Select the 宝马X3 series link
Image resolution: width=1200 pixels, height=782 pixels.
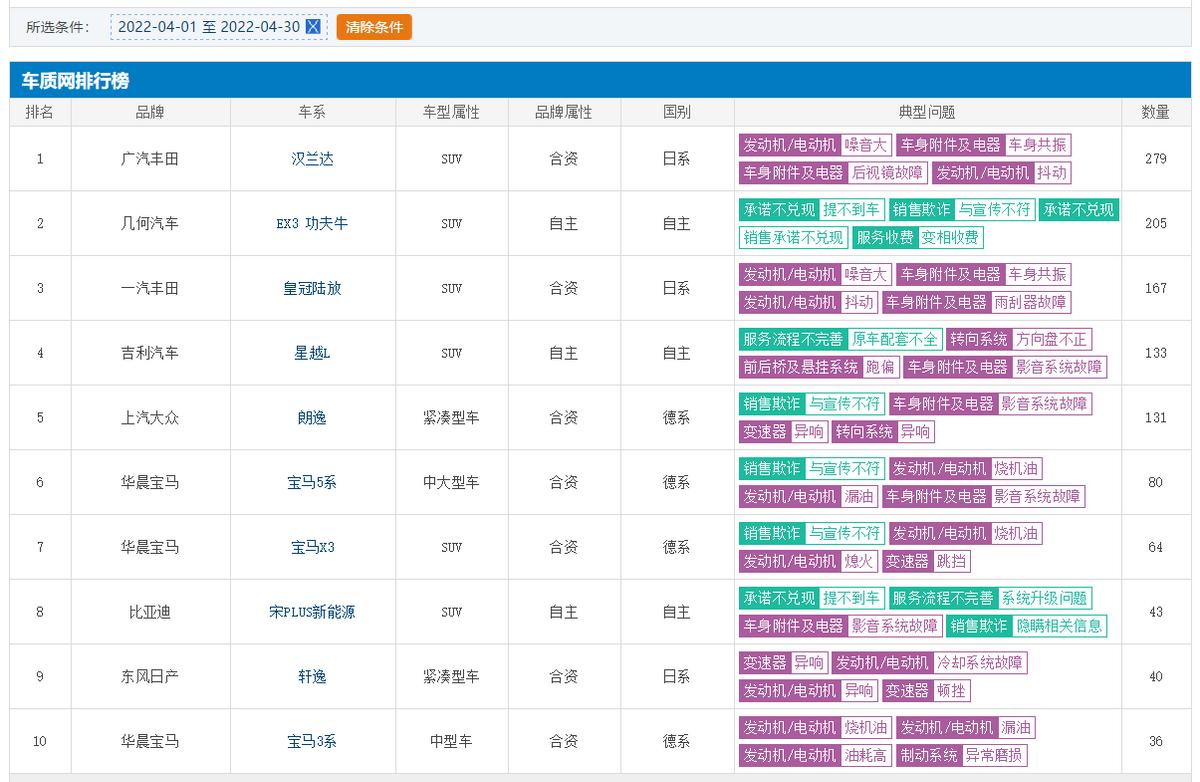click(x=312, y=548)
